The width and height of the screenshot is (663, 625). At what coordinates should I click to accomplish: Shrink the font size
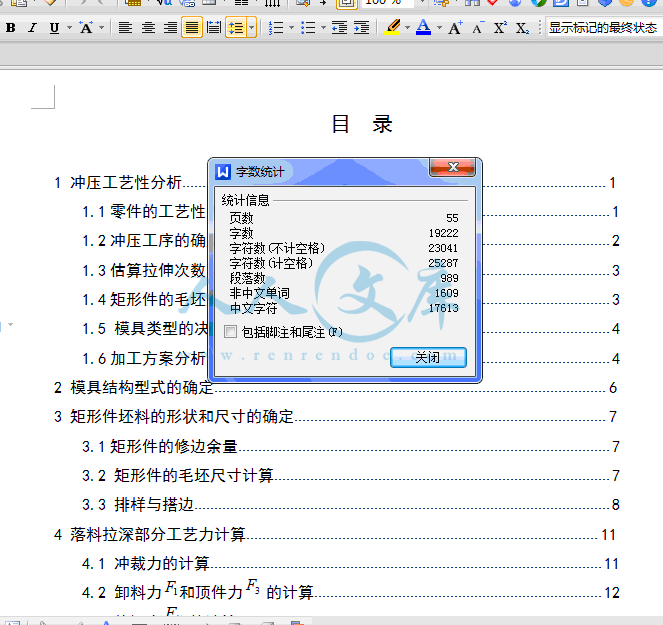(x=478, y=28)
